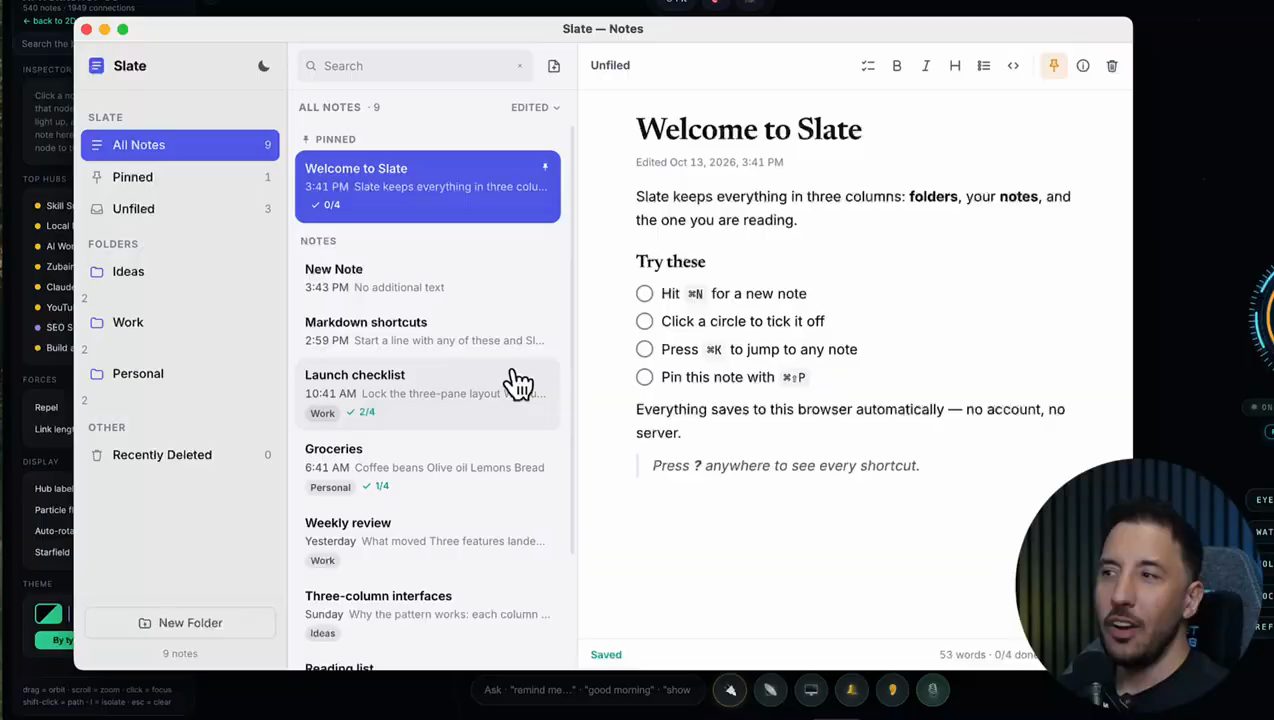Click the Unfiled folder label above the note

610,66
